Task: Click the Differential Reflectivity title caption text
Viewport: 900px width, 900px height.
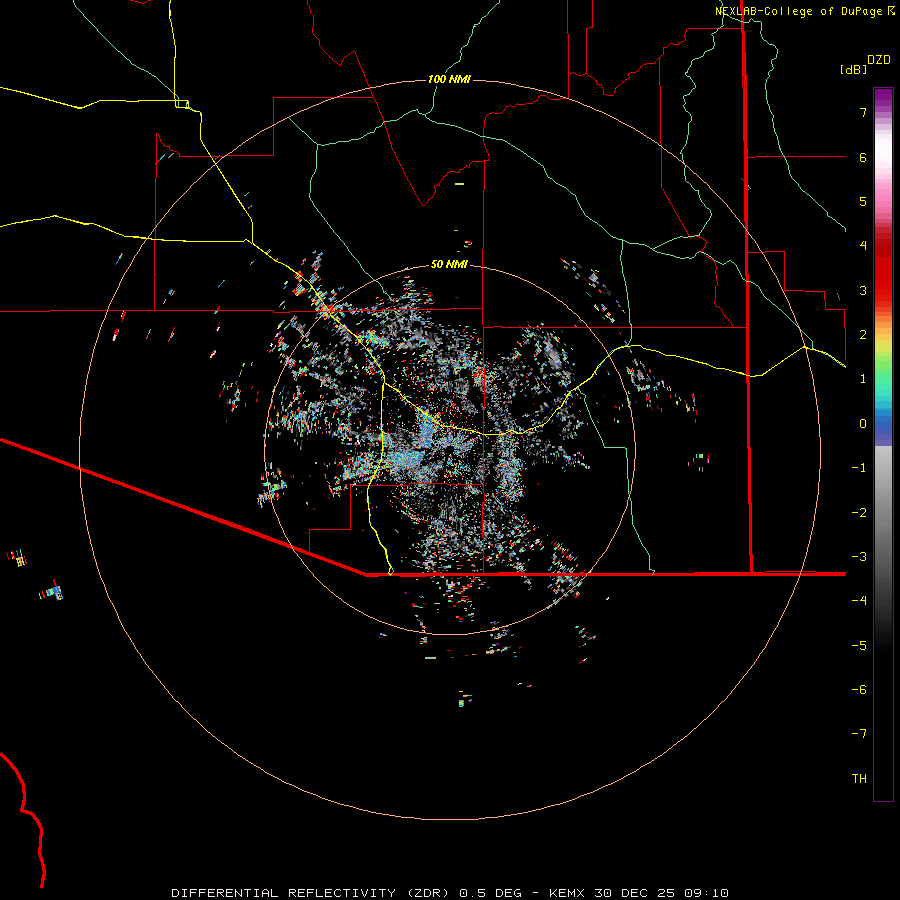Action: (449, 893)
